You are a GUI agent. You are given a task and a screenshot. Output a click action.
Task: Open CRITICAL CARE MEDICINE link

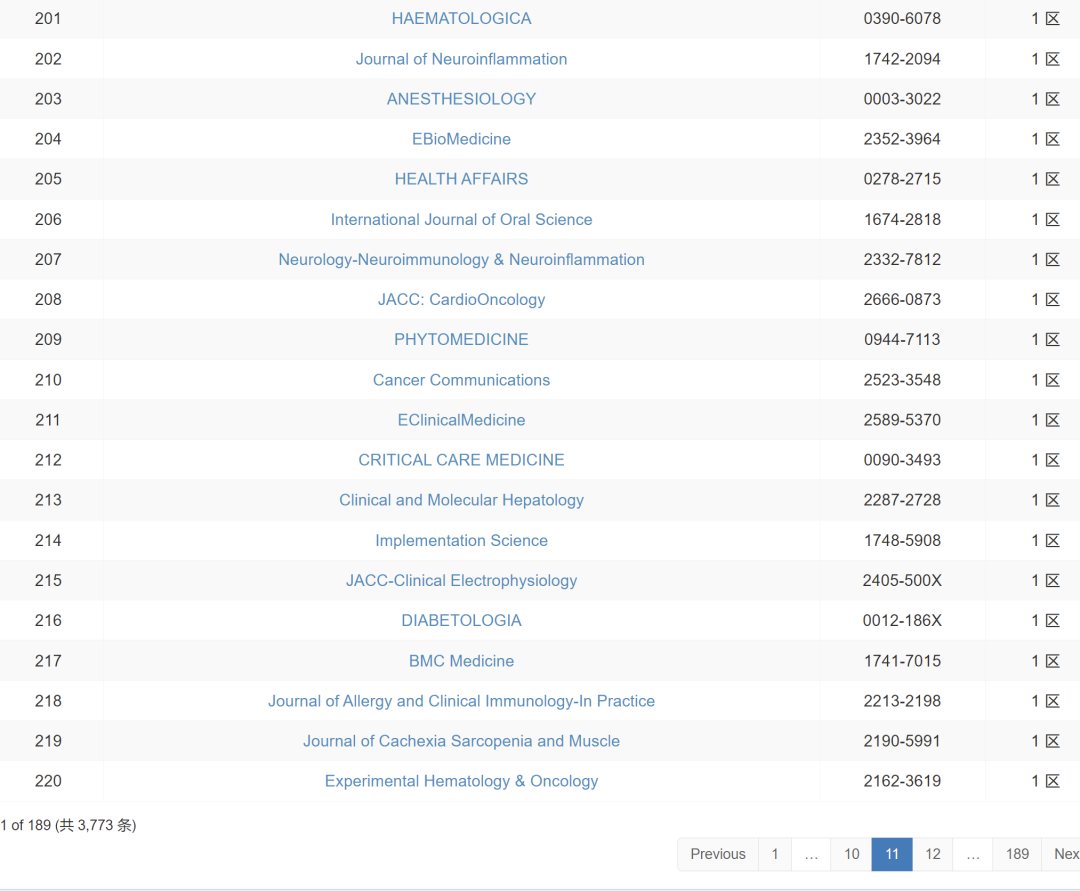(x=461, y=460)
